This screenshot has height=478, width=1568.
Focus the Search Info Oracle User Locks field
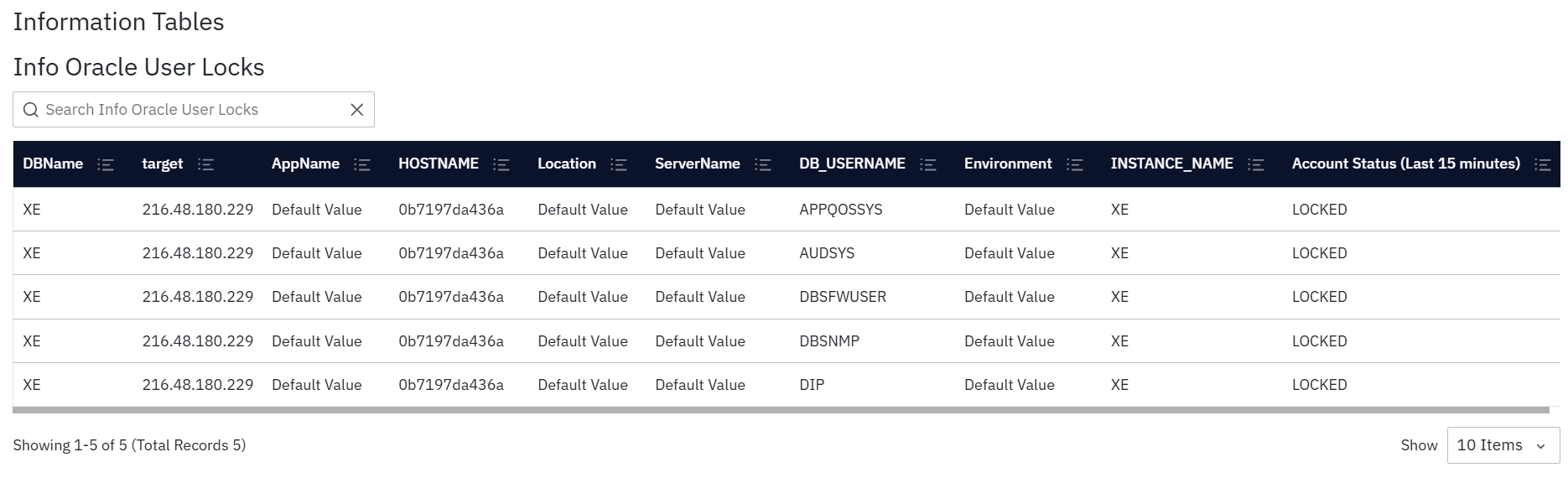(193, 110)
